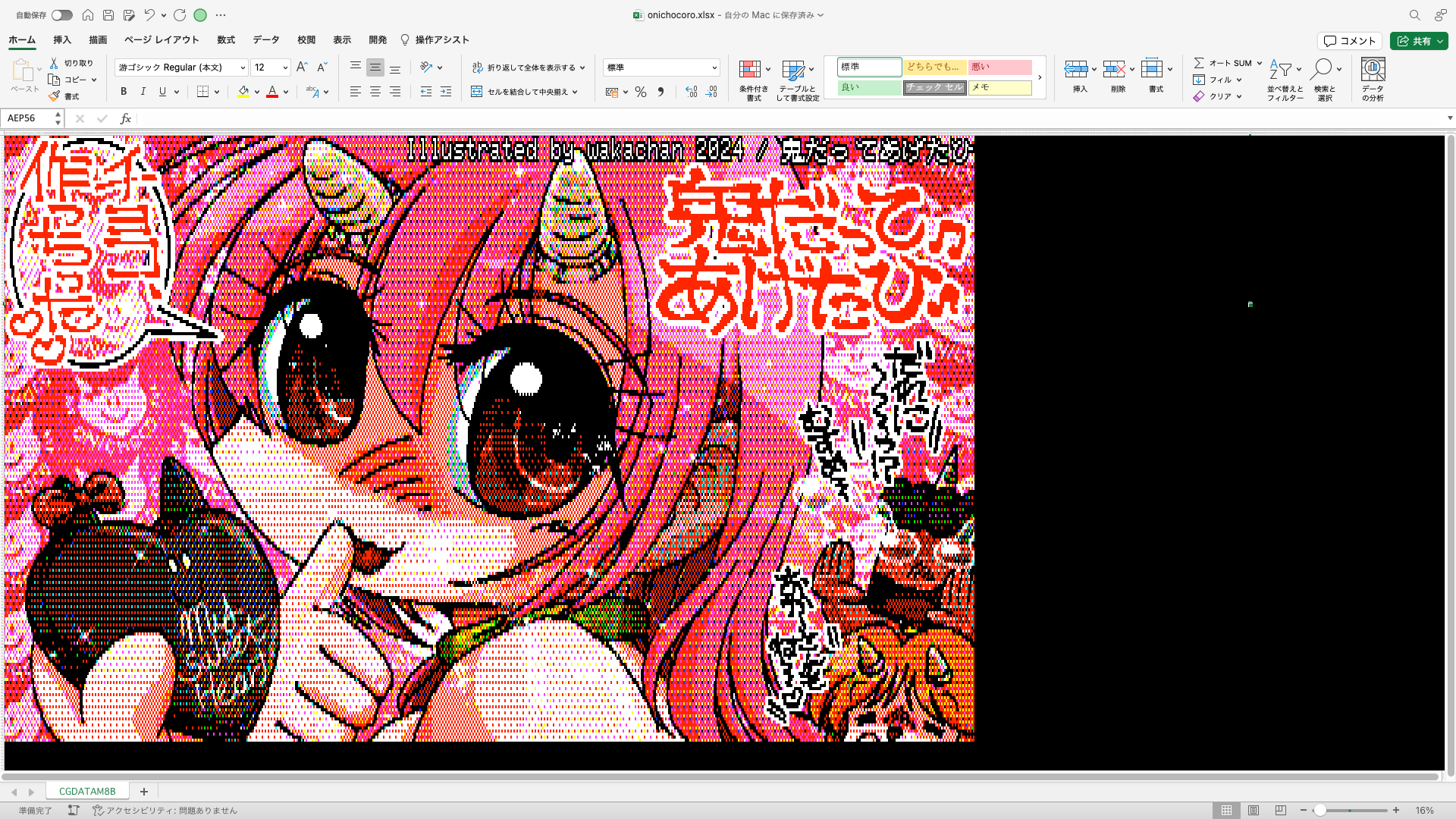Click the オート SUM button
This screenshot has height=819, width=1456.
point(1222,63)
